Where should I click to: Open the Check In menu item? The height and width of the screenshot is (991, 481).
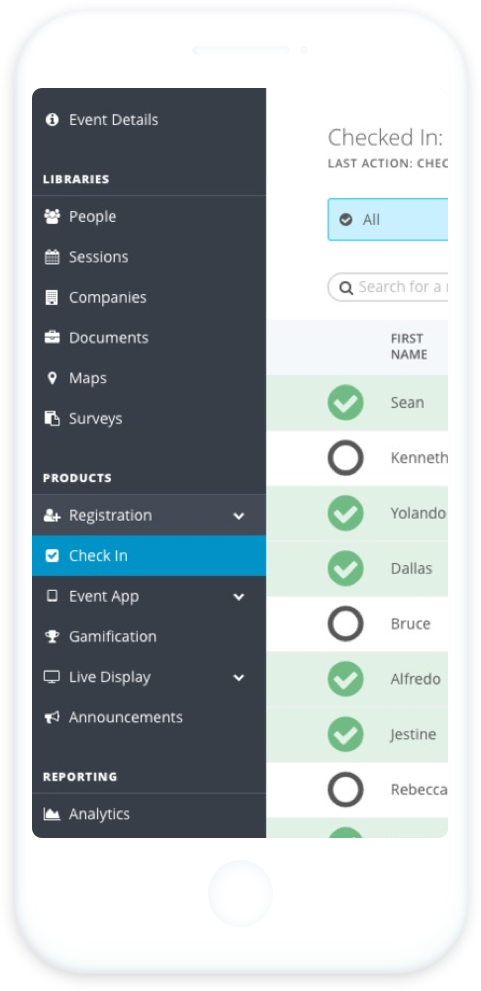149,556
